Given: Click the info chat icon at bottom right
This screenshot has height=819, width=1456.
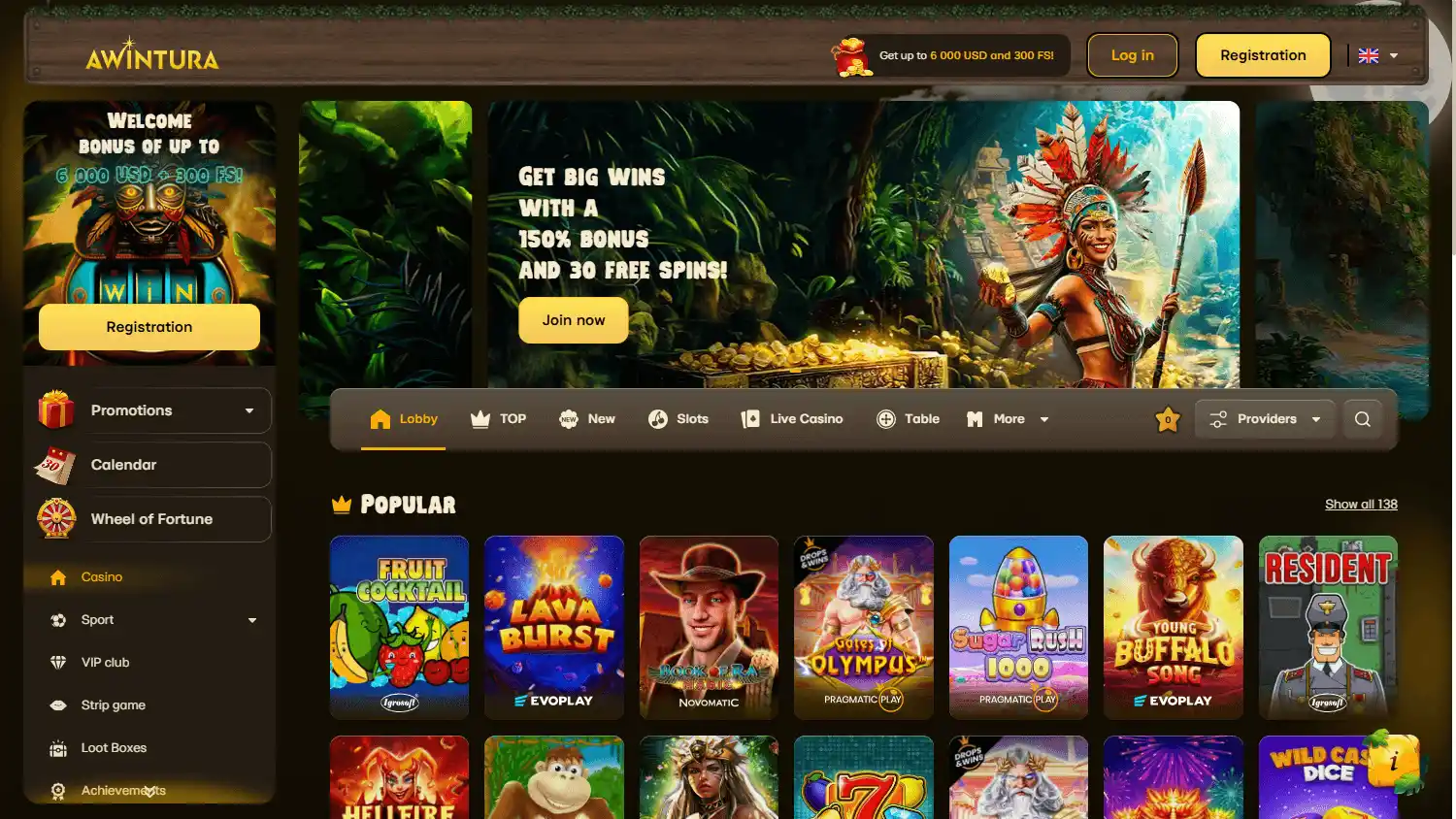Looking at the screenshot, I should tap(1395, 762).
